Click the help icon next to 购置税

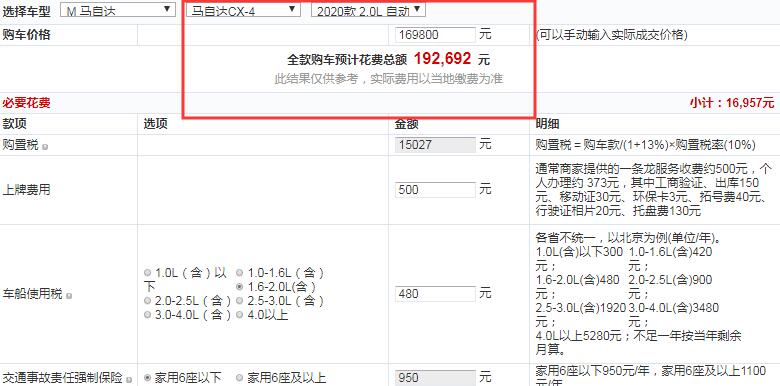coord(45,147)
